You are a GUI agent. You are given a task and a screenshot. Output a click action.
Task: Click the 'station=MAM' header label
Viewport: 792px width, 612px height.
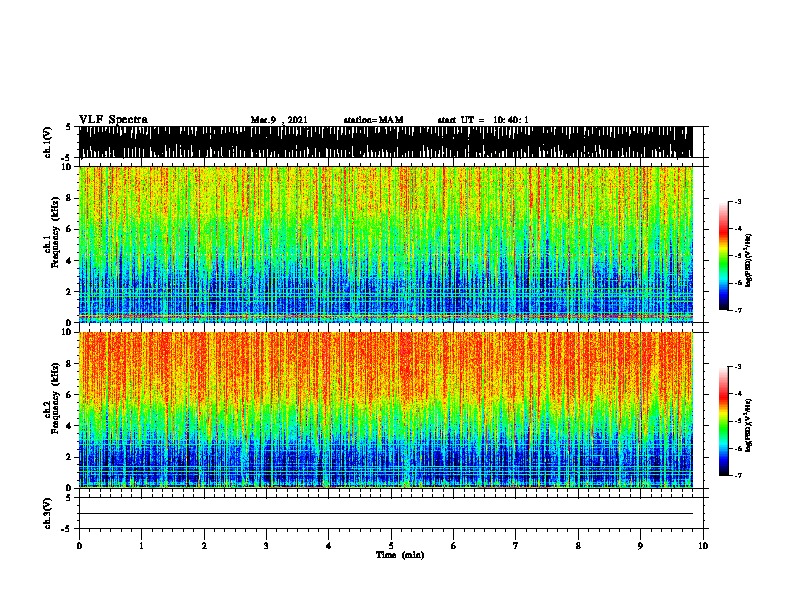[373, 120]
